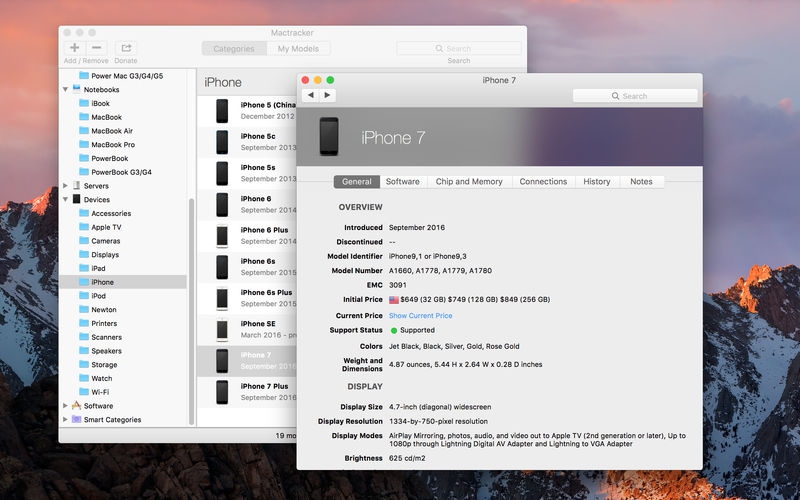Viewport: 800px width, 500px height.
Task: Go to previous model with back arrow
Action: (310, 95)
